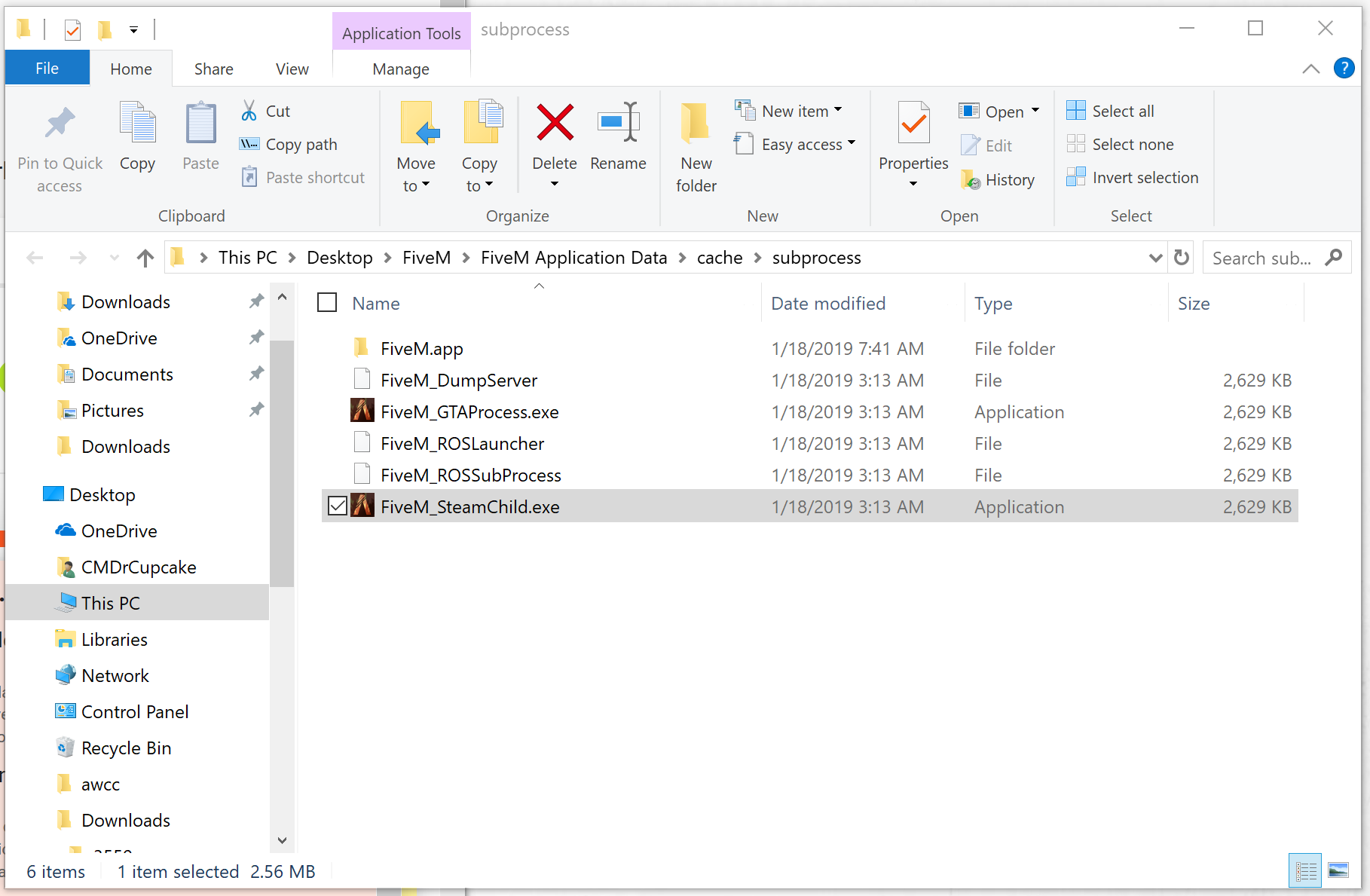Customize Quick Access Toolbar dropdown

[x=133, y=30]
